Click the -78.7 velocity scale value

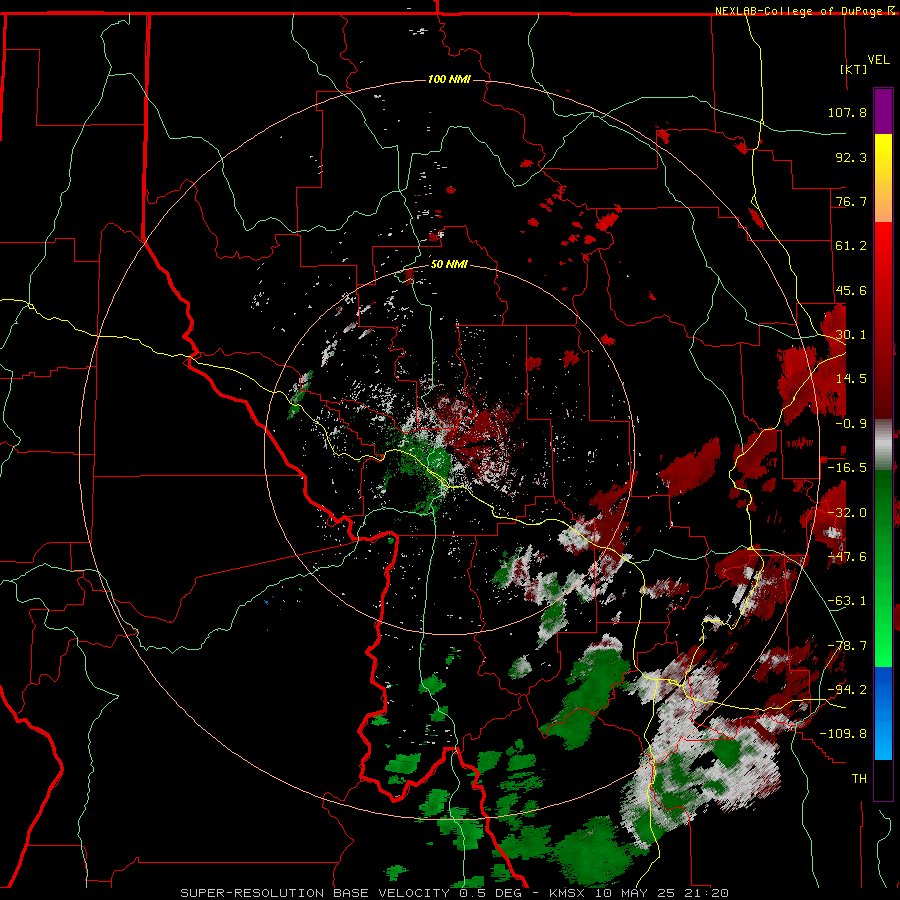pos(847,646)
